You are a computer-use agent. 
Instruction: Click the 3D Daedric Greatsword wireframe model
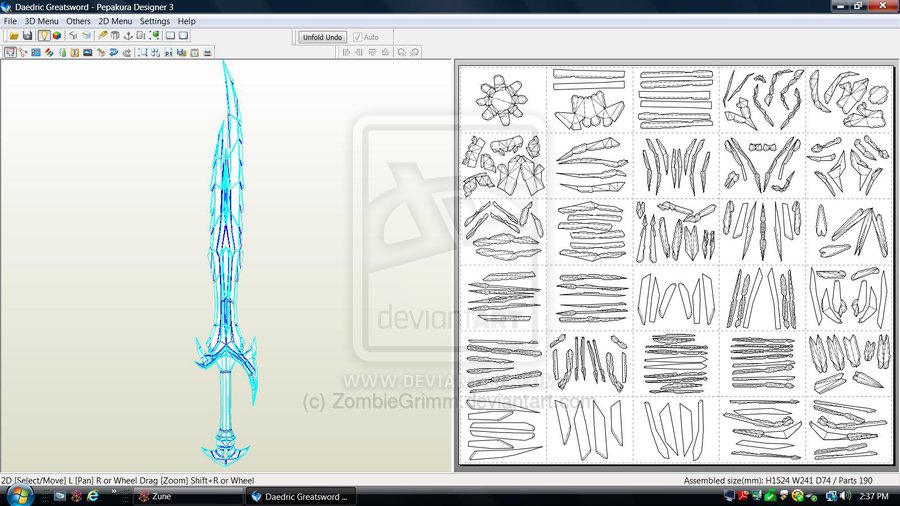coord(227,264)
